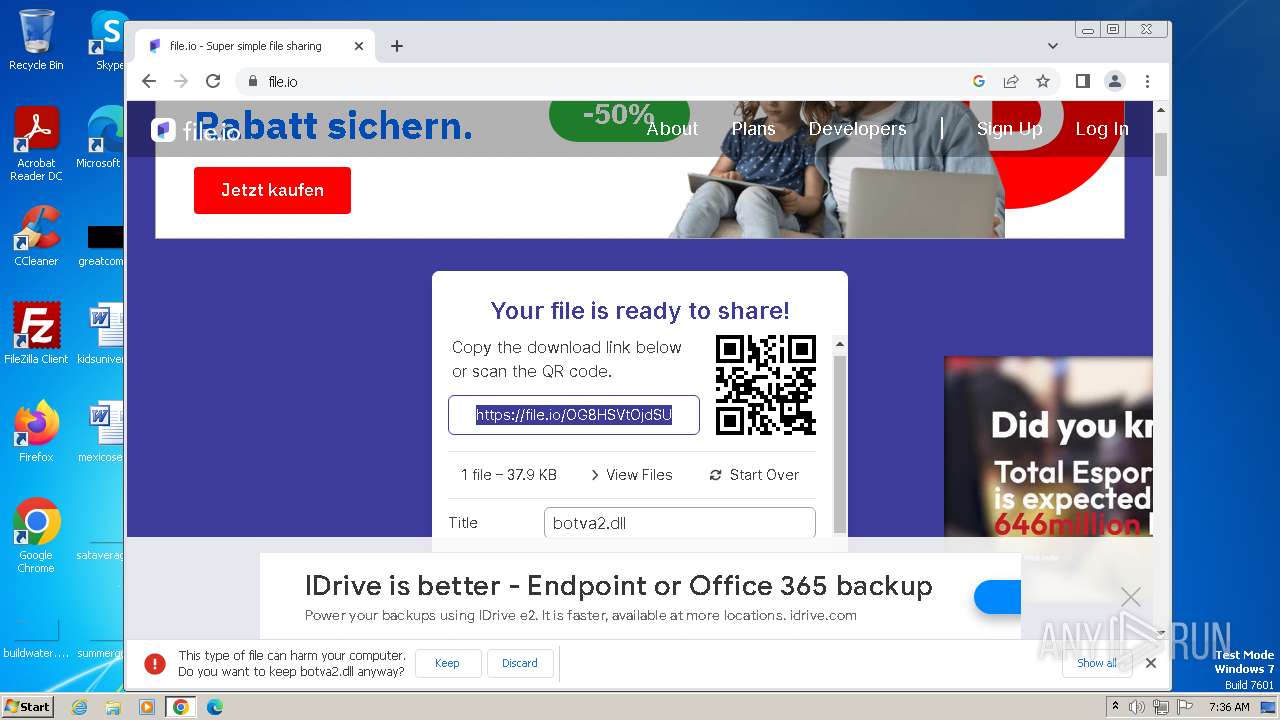Open File Explorer from taskbar

[113, 707]
